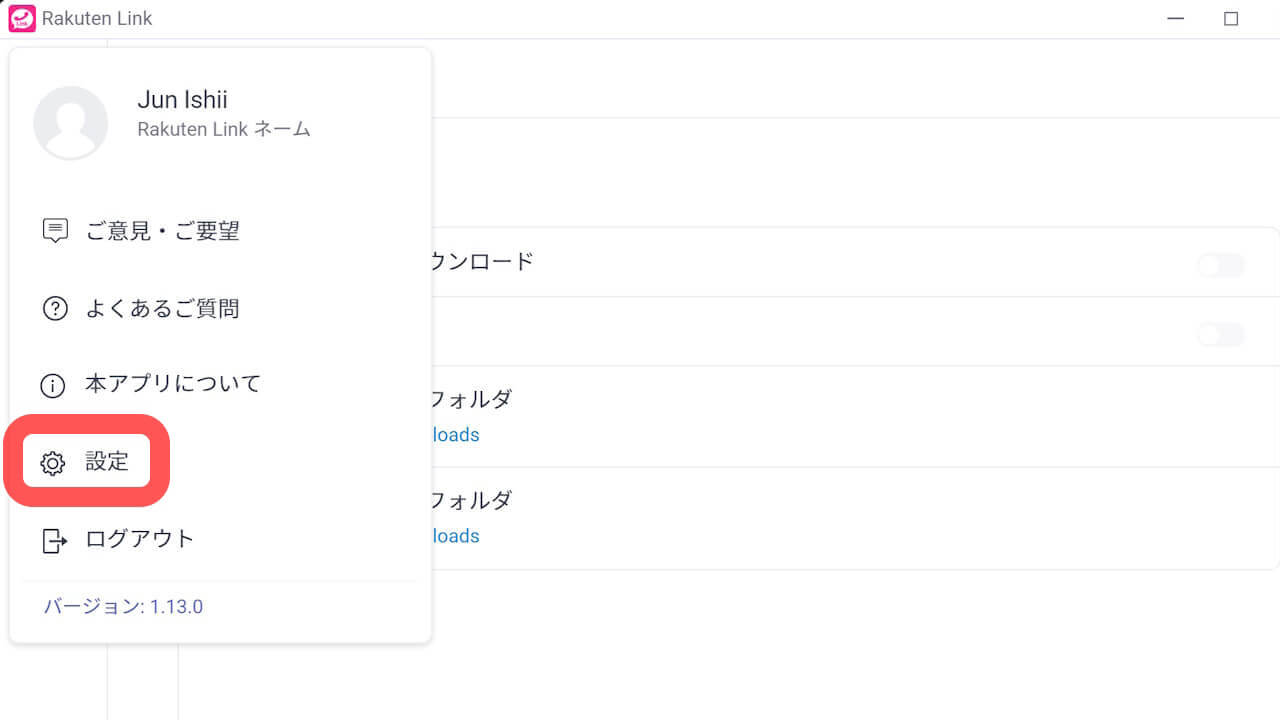Screen dimensions: 1280x720
Task: Turn on the second toggle switch below it
Action: [x=1219, y=335]
